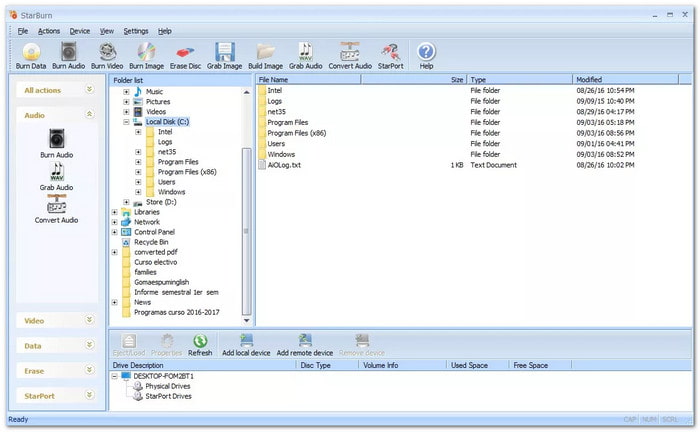Image resolution: width=700 pixels, height=432 pixels.
Task: Click folder list scroll down arrow
Action: pos(246,320)
